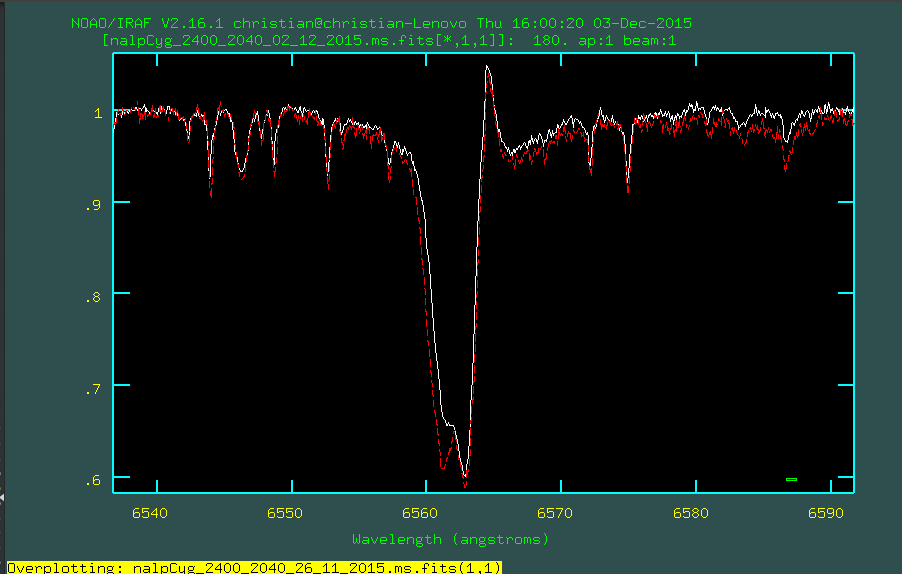Click the y-axis label .6
The image size is (902, 574).
pyautogui.click(x=93, y=480)
